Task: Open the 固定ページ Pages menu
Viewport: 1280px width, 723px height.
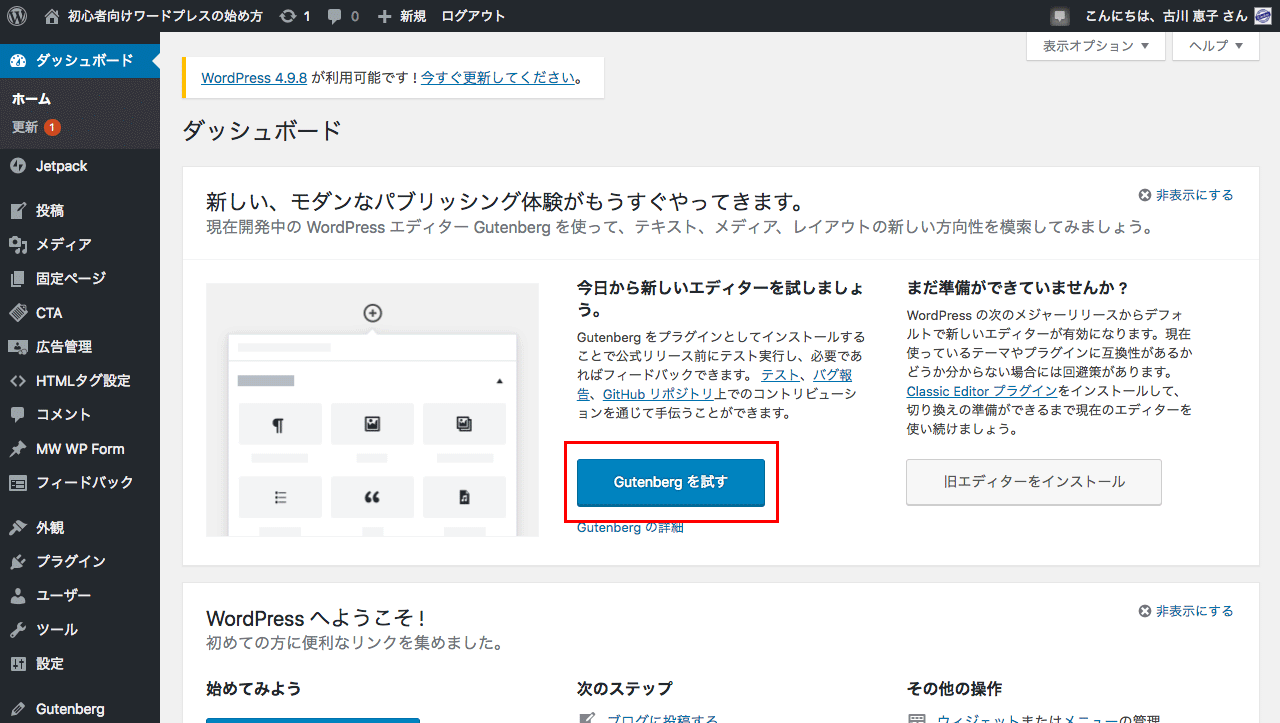Action: pos(71,279)
